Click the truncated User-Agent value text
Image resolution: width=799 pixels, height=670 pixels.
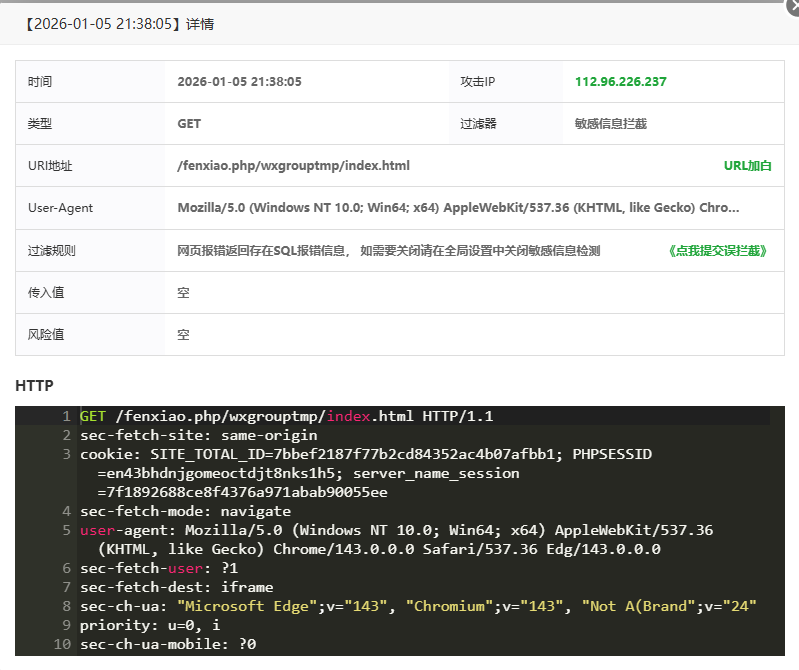click(458, 208)
